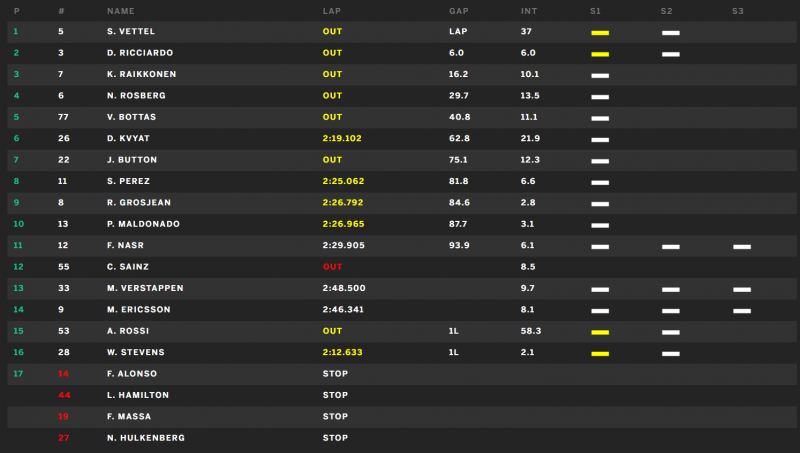Click red car number 44 for Hamilton
The height and width of the screenshot is (453, 800).
click(x=64, y=395)
